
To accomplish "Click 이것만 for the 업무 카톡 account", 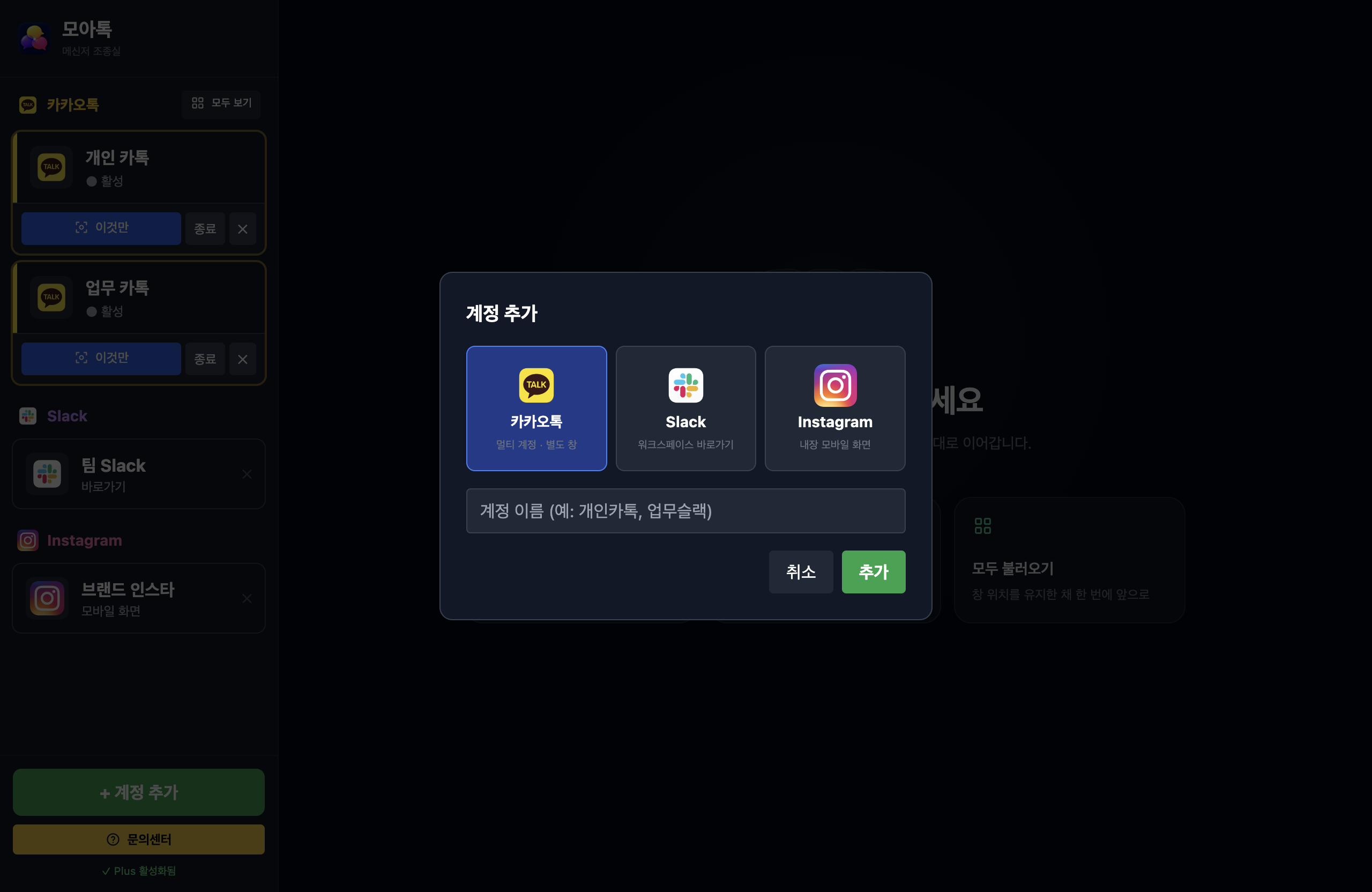I will click(x=101, y=359).
